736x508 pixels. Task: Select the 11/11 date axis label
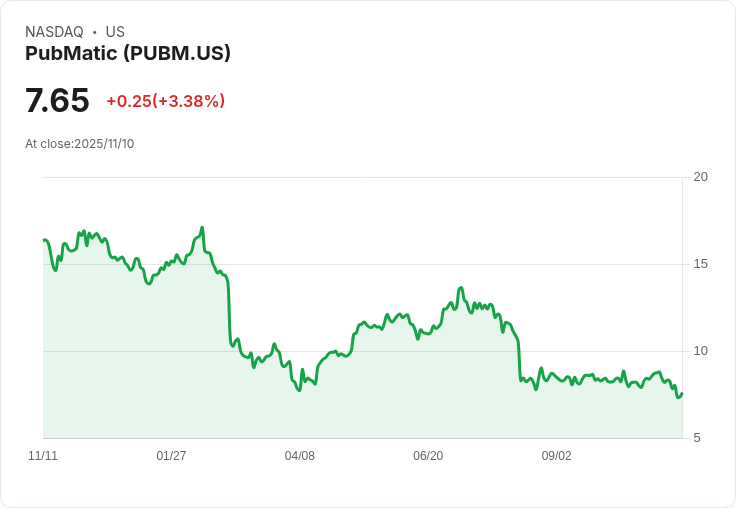43,456
